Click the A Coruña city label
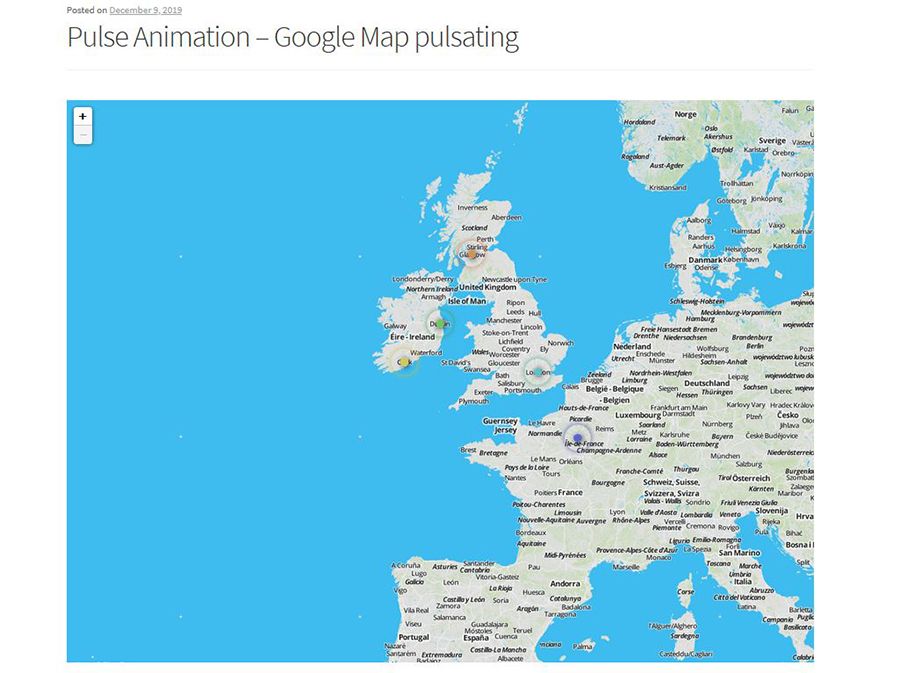This screenshot has width=900, height=673. tap(406, 565)
